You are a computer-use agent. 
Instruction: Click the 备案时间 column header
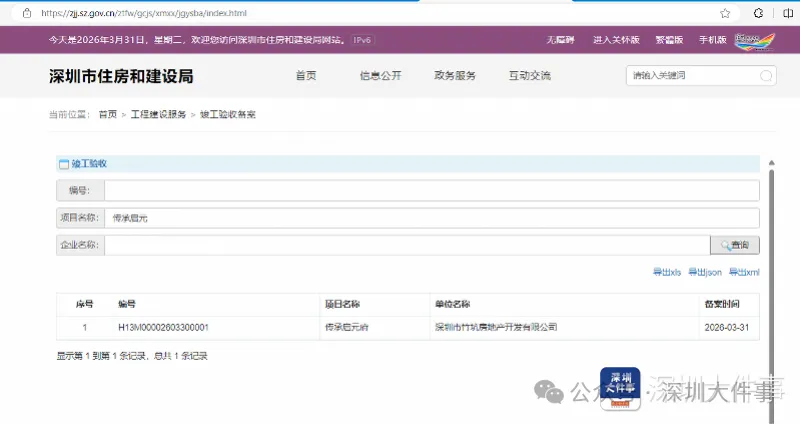(722, 304)
